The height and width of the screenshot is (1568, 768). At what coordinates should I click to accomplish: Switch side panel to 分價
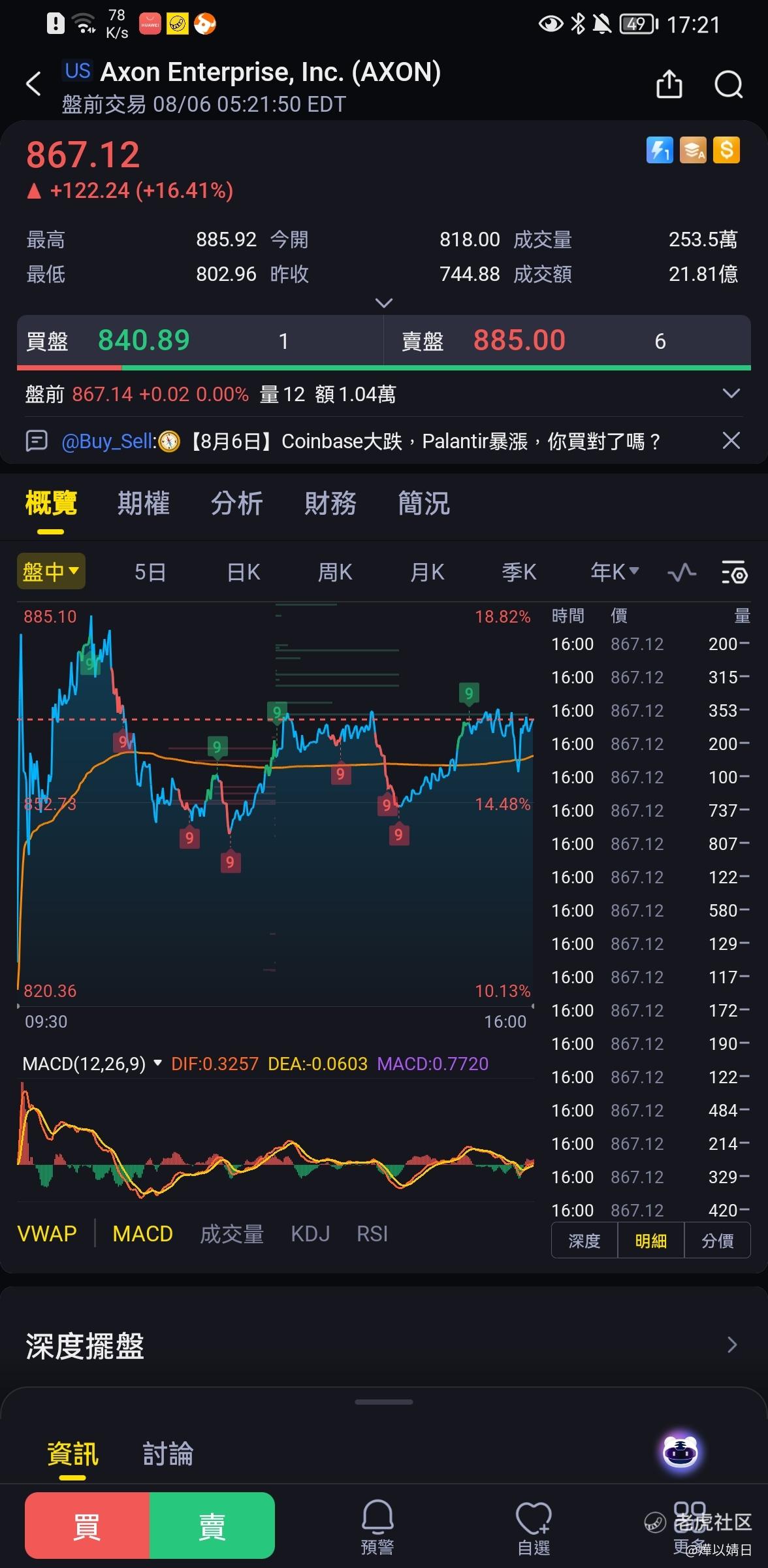pyautogui.click(x=718, y=1241)
